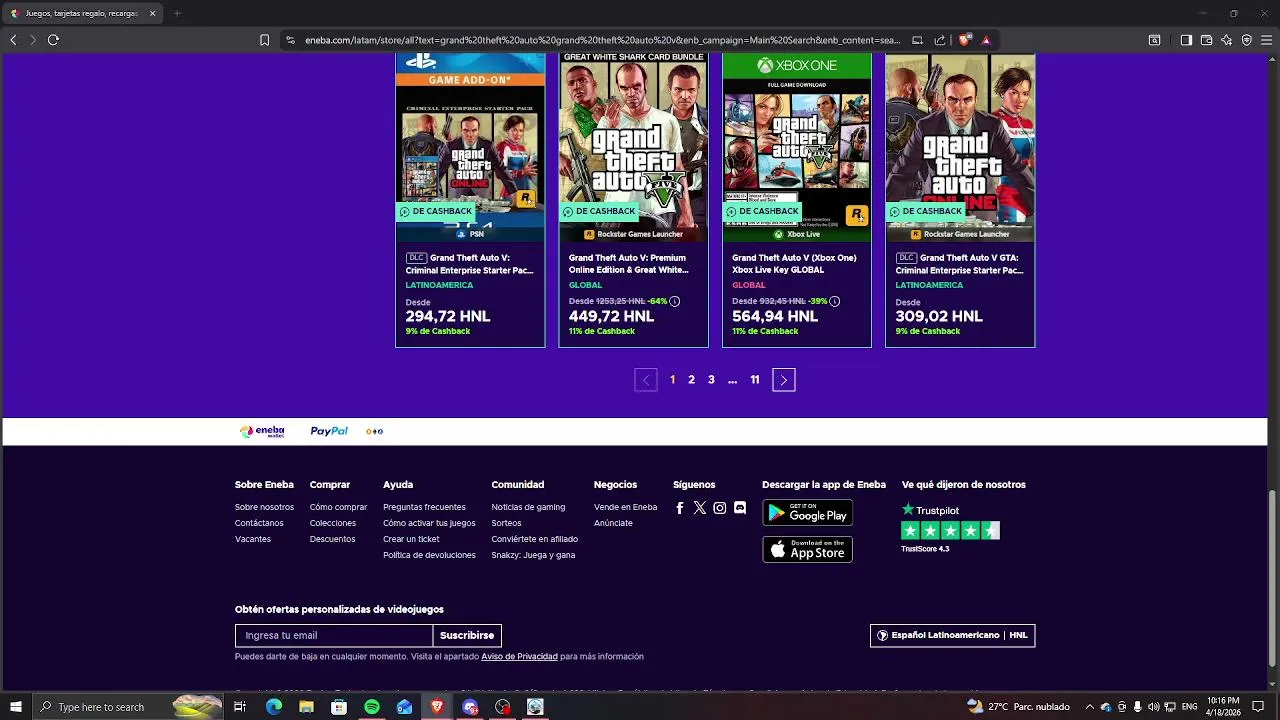
Task: Open Eneba's Instagram icon
Action: click(x=720, y=508)
